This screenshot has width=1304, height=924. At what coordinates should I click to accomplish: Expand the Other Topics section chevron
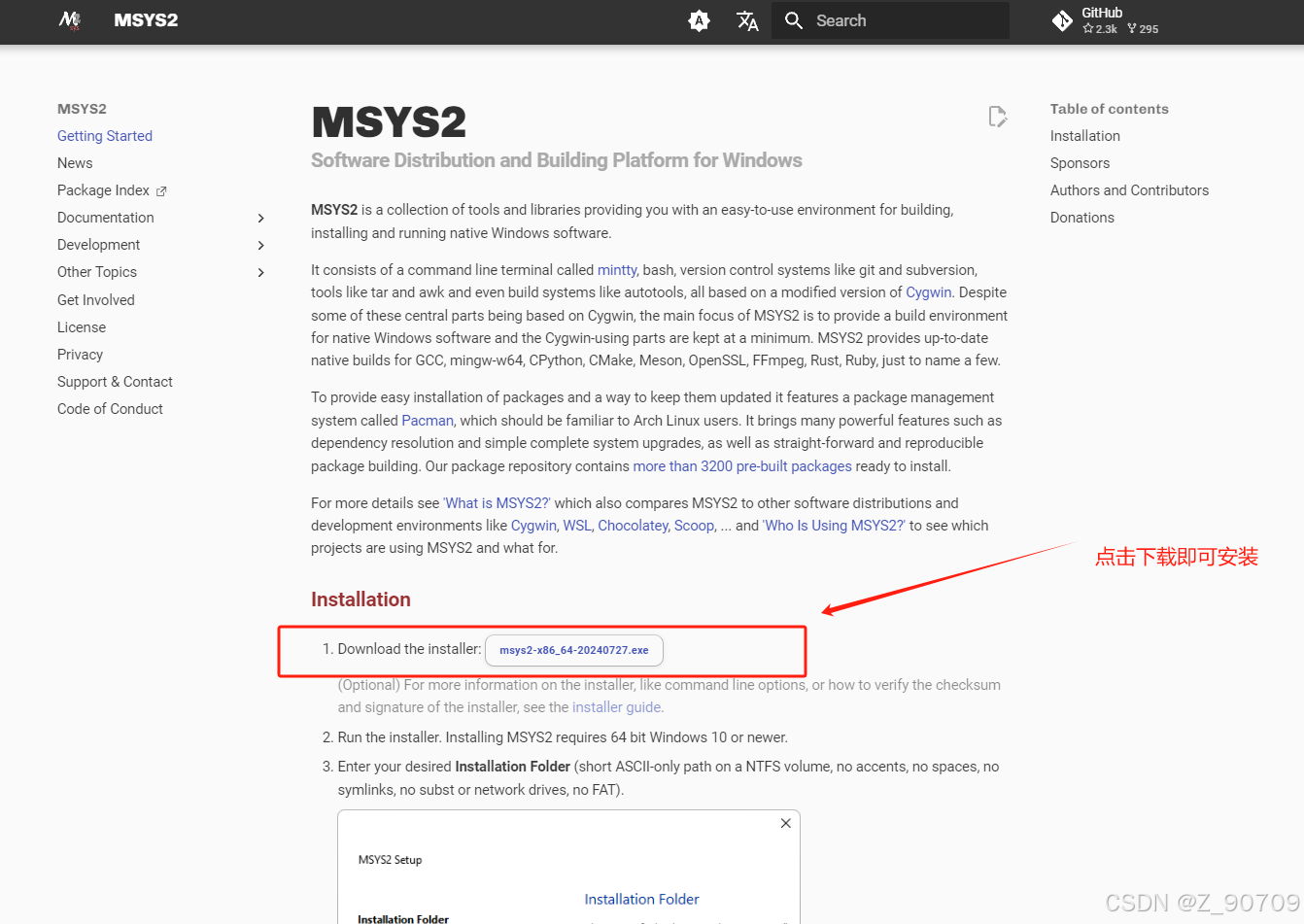tap(260, 272)
